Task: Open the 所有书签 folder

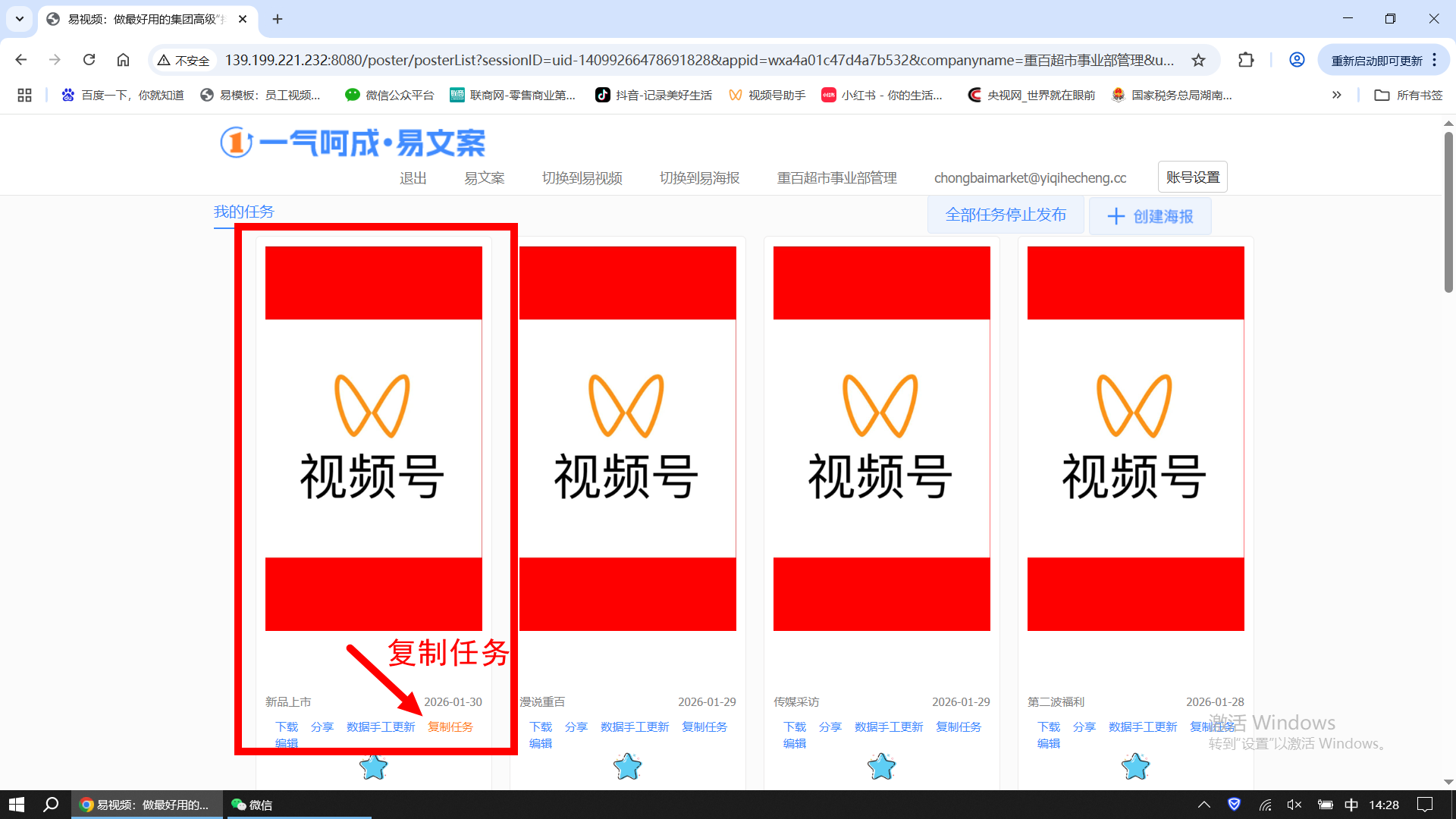Action: pos(1409,95)
